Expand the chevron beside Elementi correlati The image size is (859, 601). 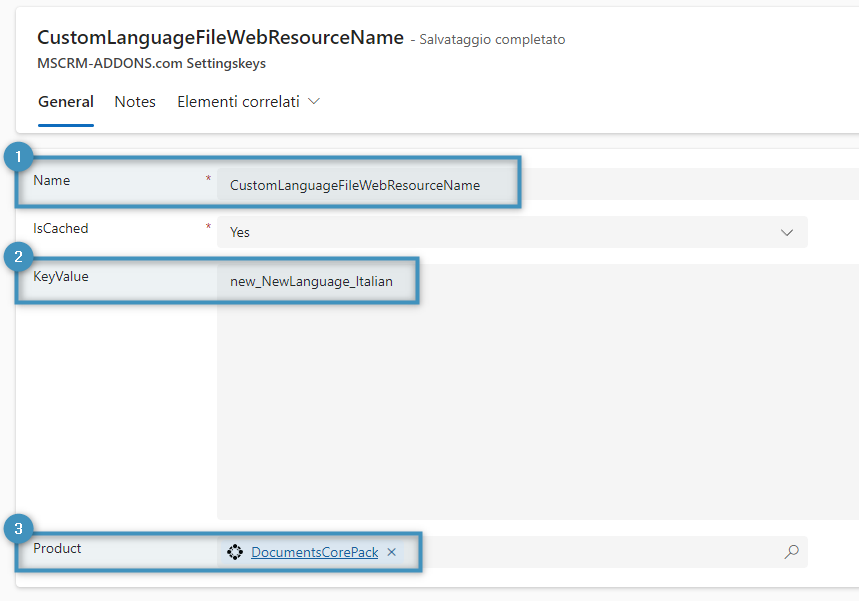[314, 102]
